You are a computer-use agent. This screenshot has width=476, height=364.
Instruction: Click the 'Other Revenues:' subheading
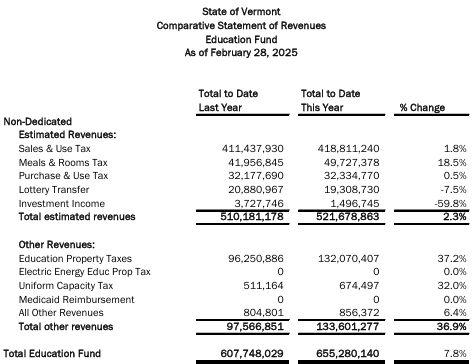tap(57, 245)
